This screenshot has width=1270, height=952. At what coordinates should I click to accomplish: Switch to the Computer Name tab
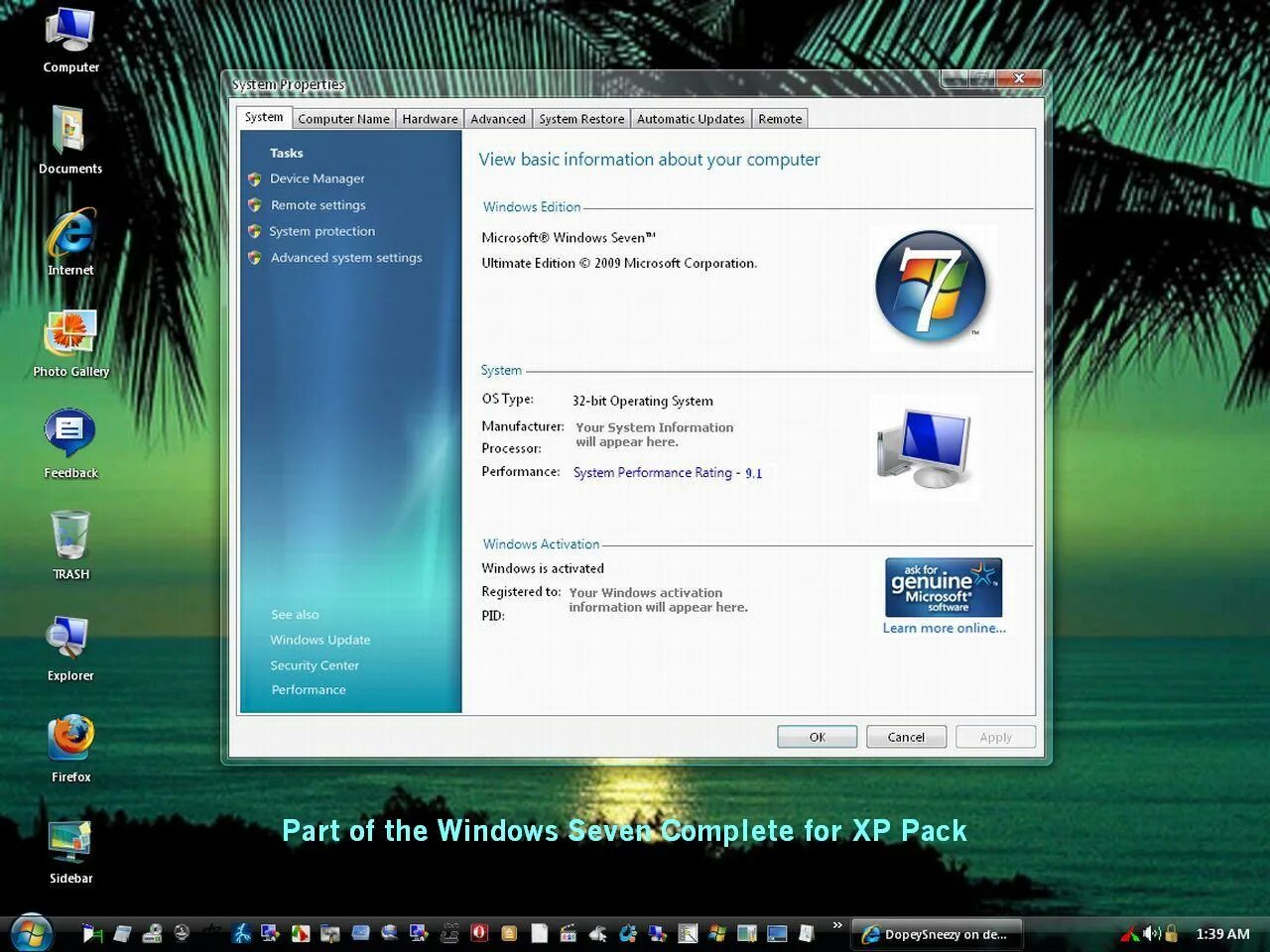point(343,119)
